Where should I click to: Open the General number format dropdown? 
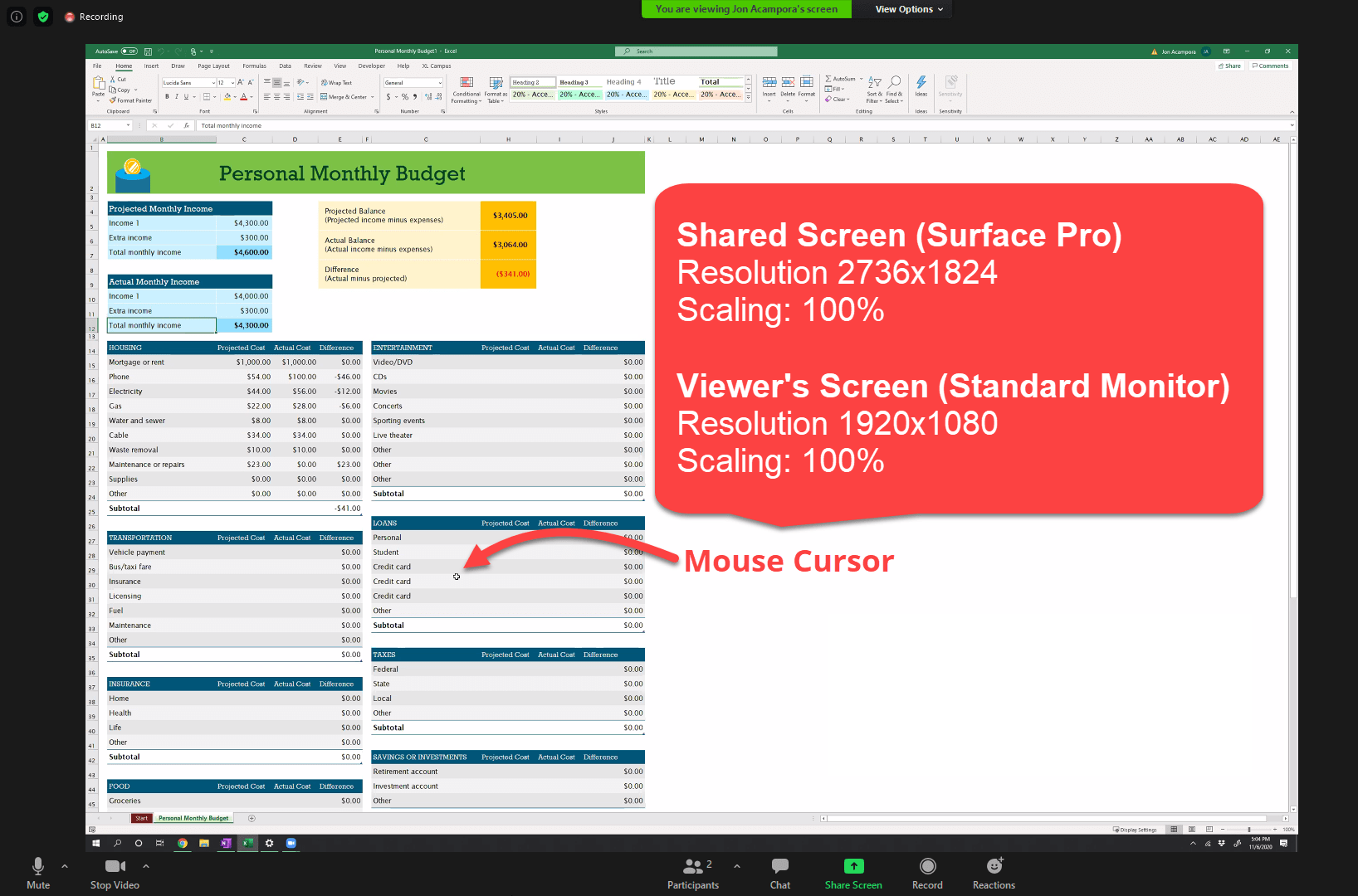(413, 83)
